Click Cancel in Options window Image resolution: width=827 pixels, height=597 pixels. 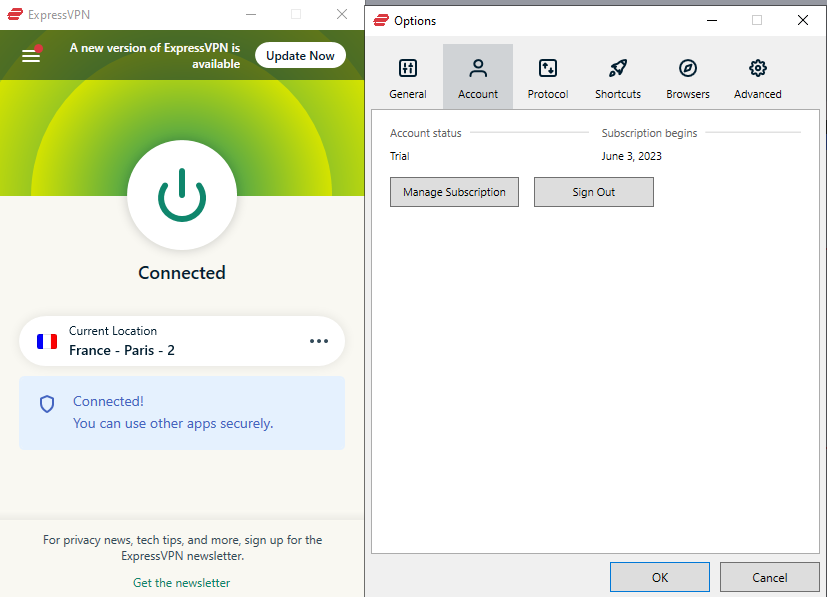coord(770,577)
